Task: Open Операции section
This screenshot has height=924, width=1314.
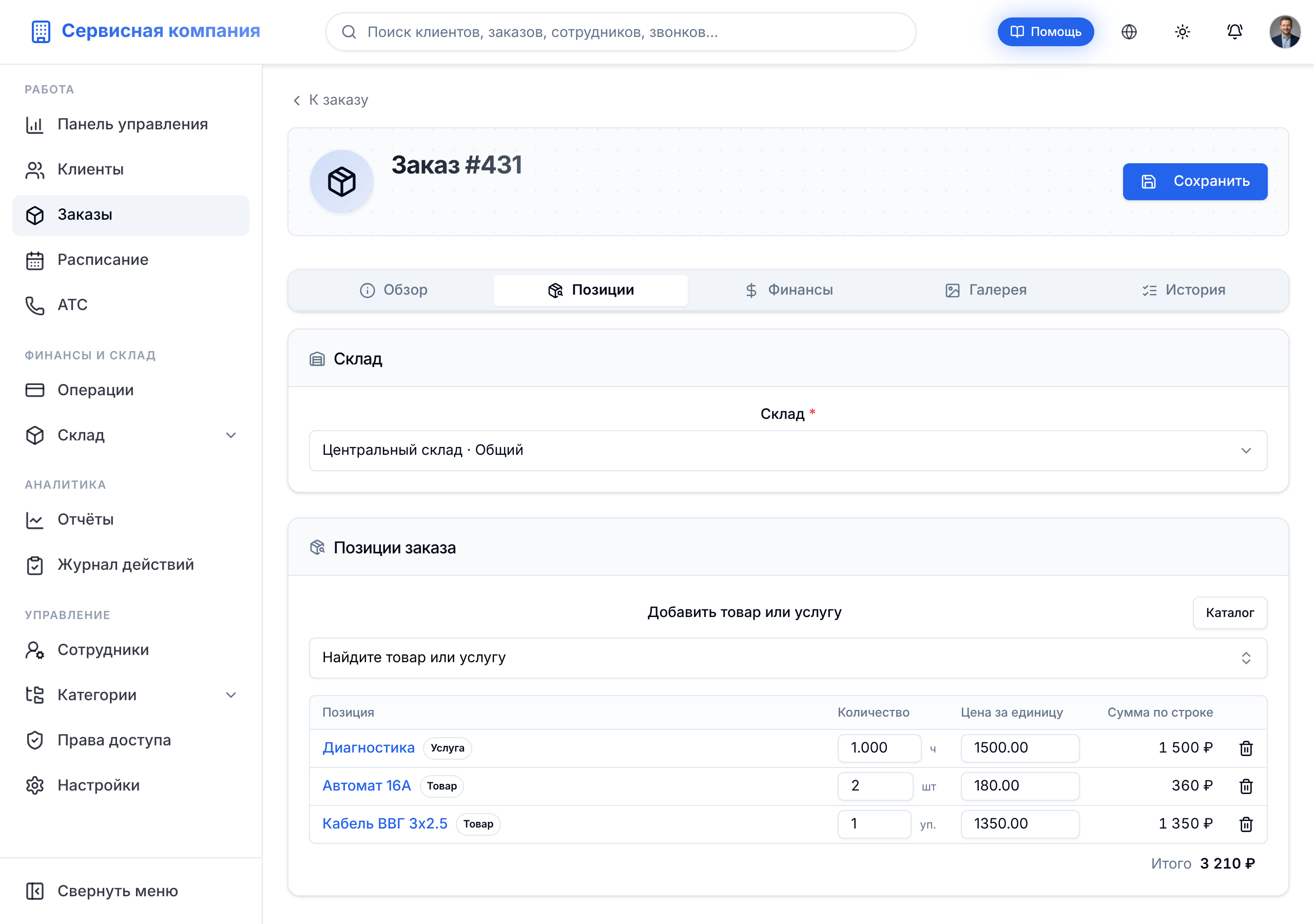Action: click(130, 390)
